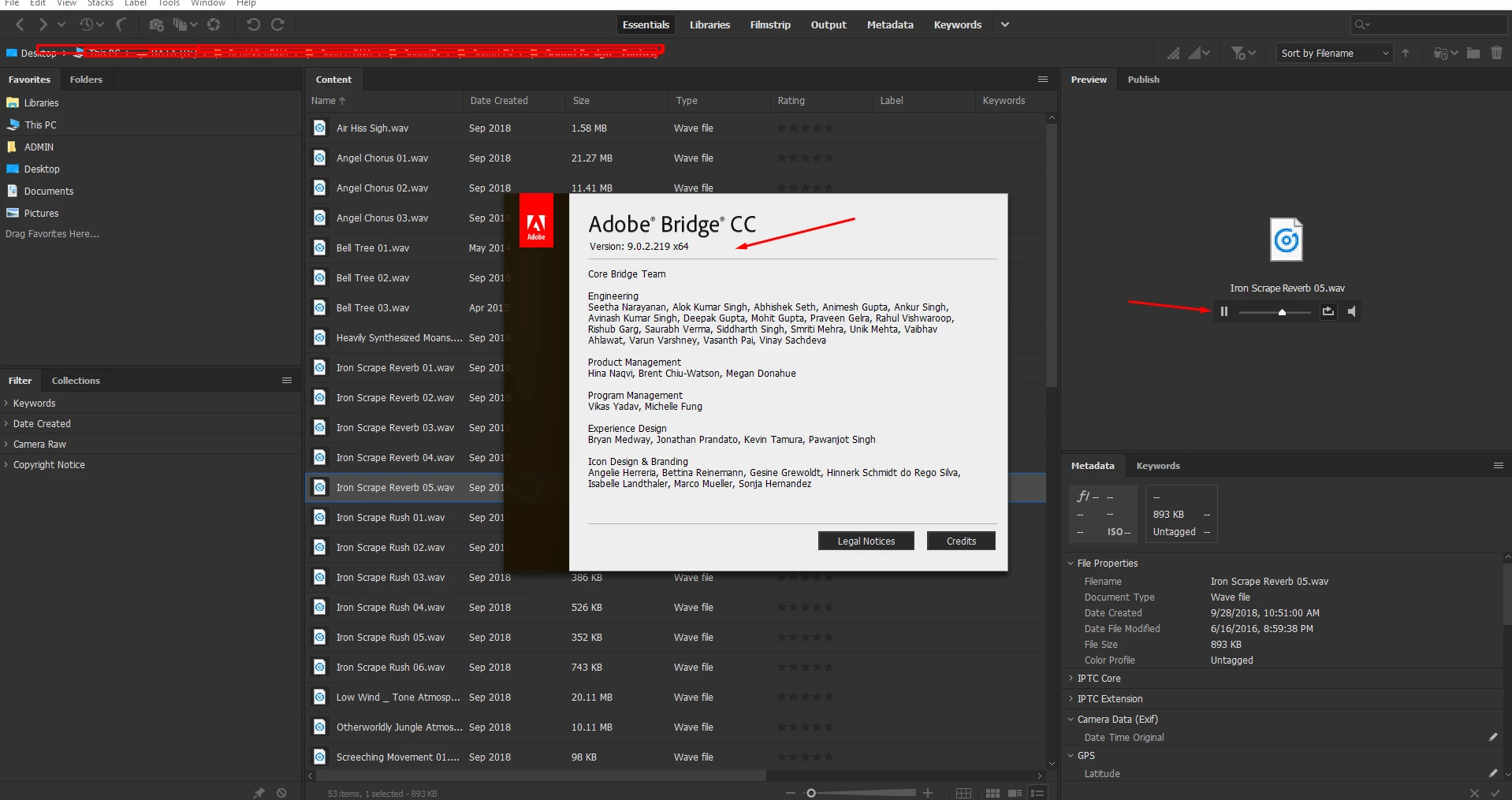This screenshot has height=800, width=1512.
Task: Click the audio preview progress slider
Action: tap(1275, 312)
